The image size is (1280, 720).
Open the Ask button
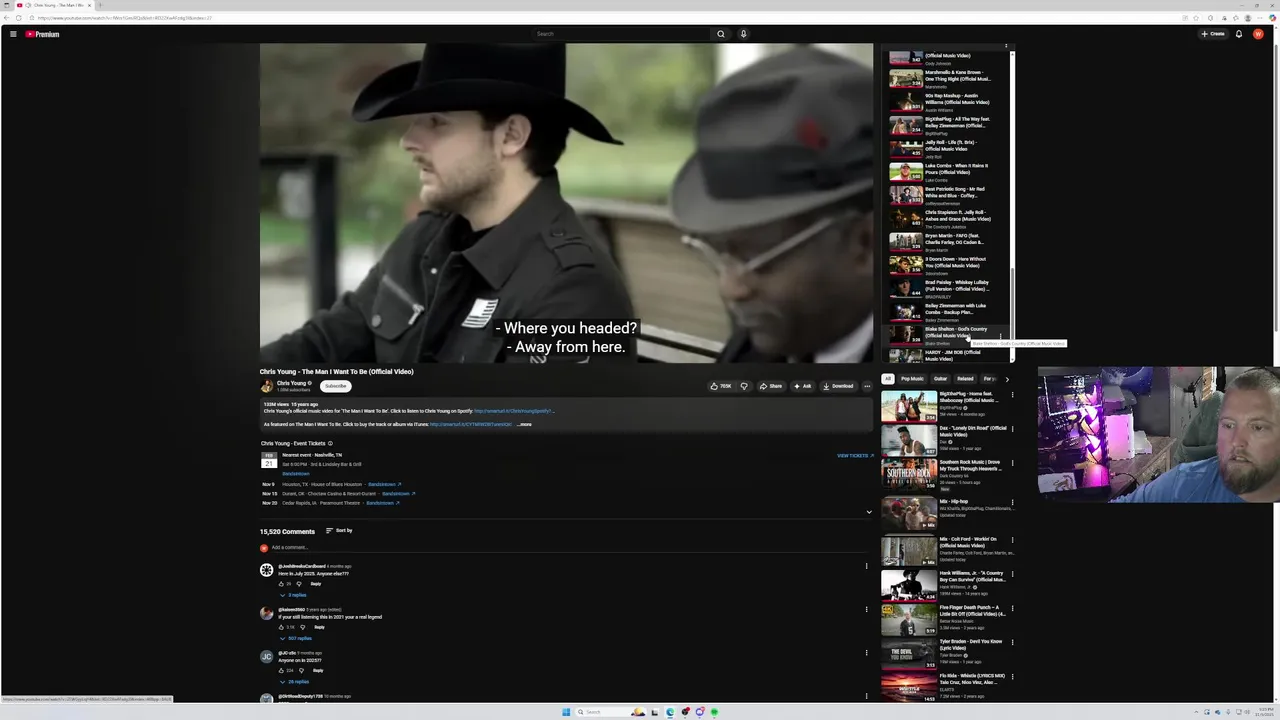point(803,386)
